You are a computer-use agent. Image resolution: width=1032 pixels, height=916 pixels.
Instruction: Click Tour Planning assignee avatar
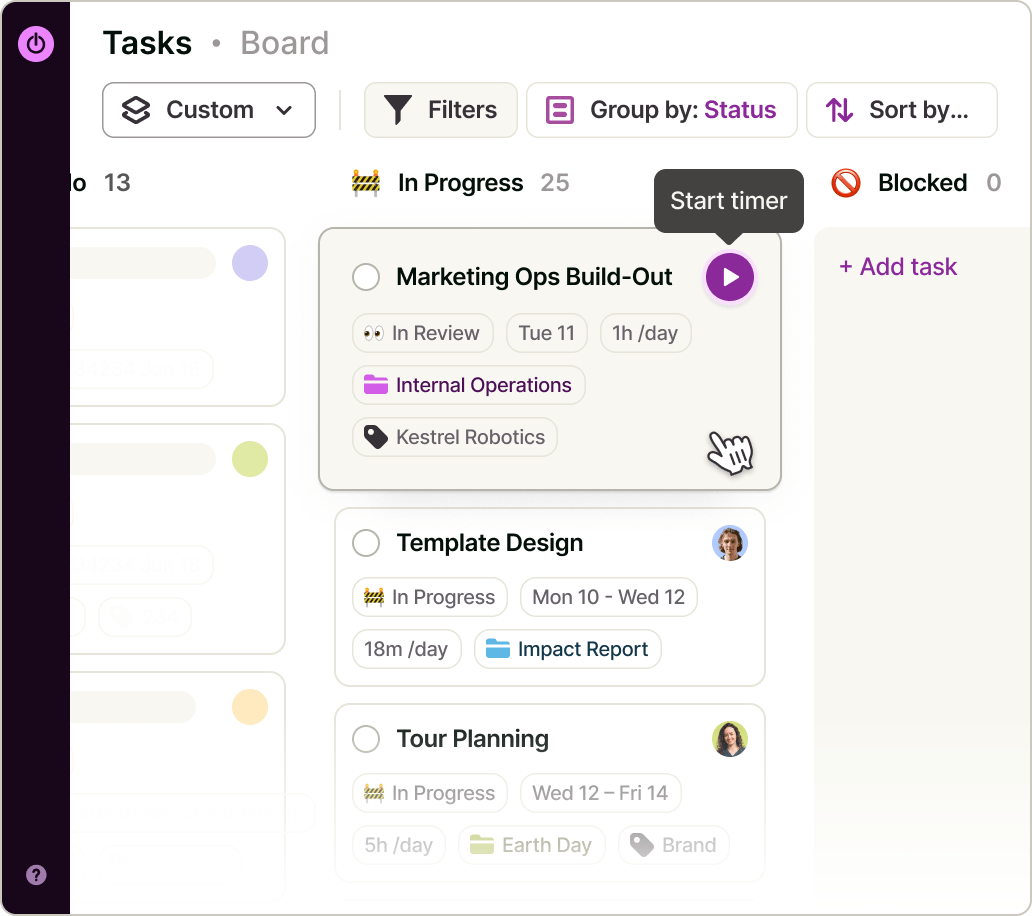tap(729, 739)
